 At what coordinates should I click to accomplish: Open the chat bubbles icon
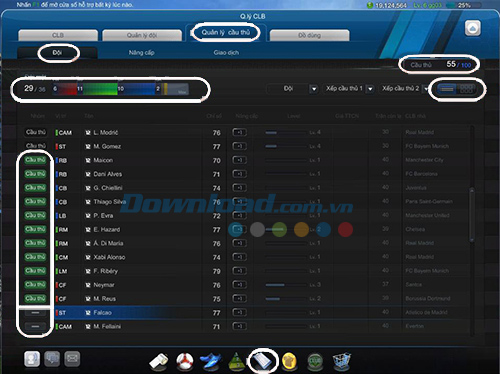coord(52,359)
